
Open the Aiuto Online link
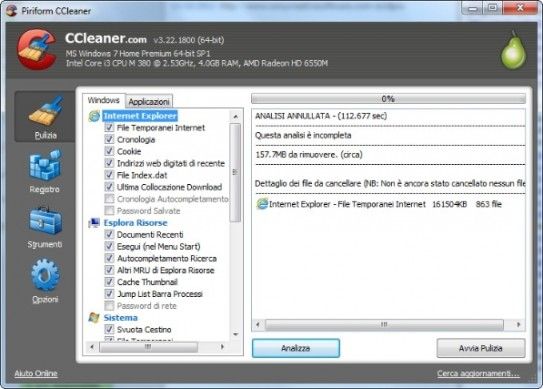pyautogui.click(x=36, y=373)
